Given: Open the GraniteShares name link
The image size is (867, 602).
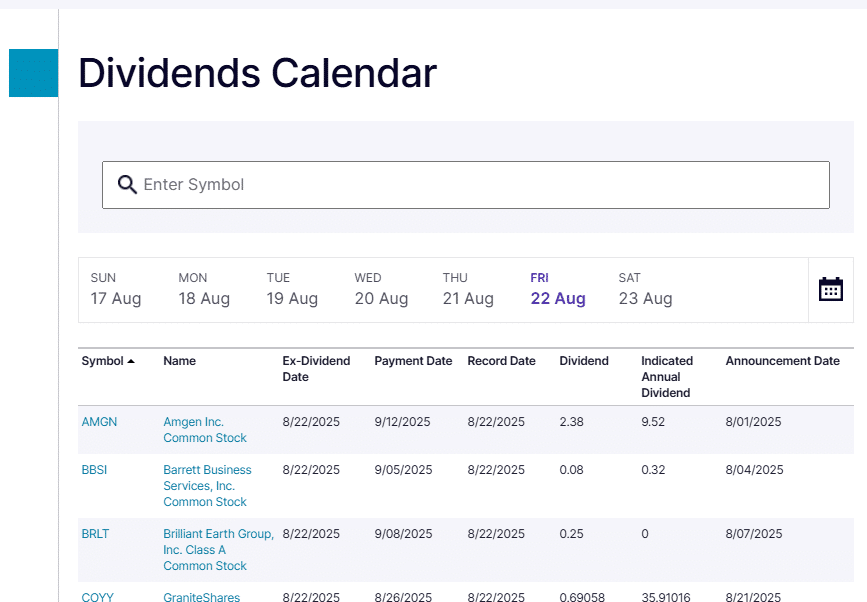Looking at the screenshot, I should (x=201, y=597).
